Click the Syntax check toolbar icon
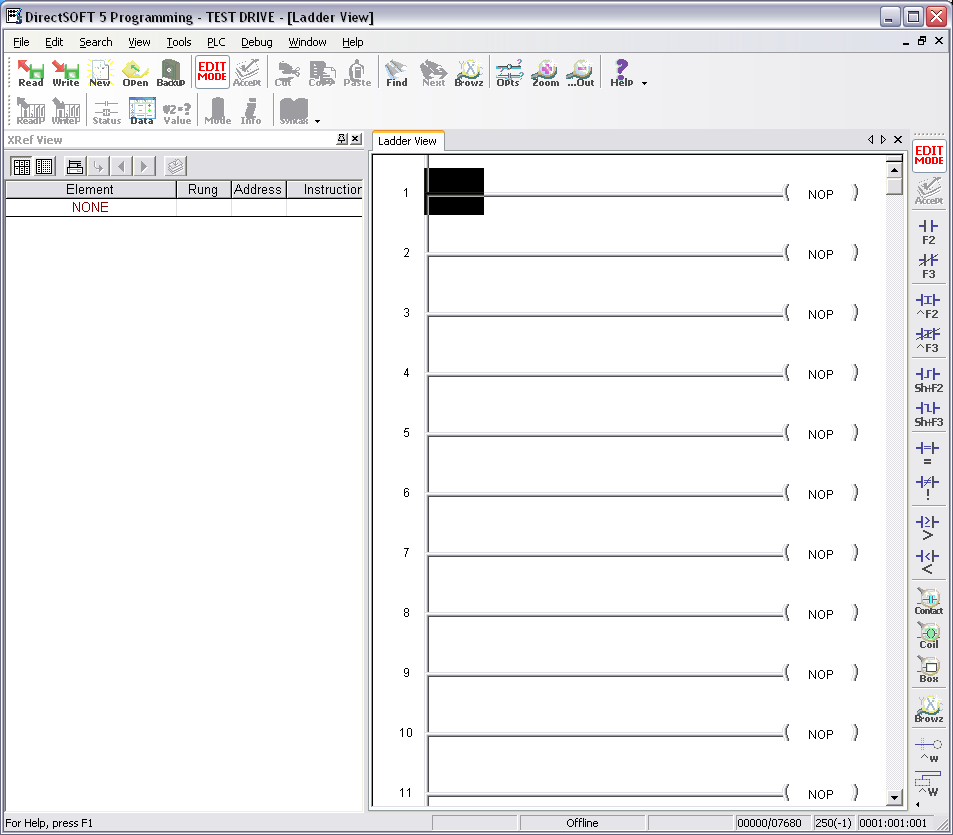This screenshot has height=835, width=953. 294,111
